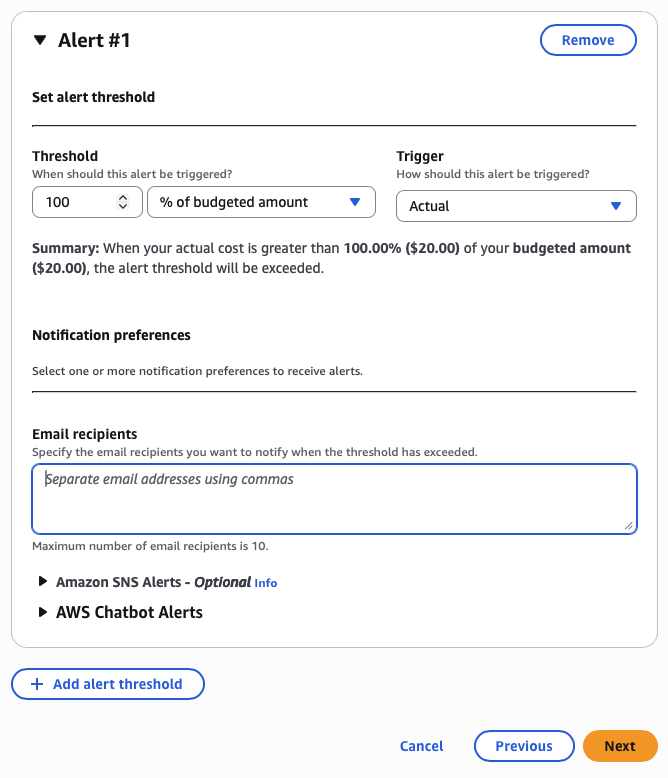
Task: Click Add alert threshold button
Action: pos(108,684)
